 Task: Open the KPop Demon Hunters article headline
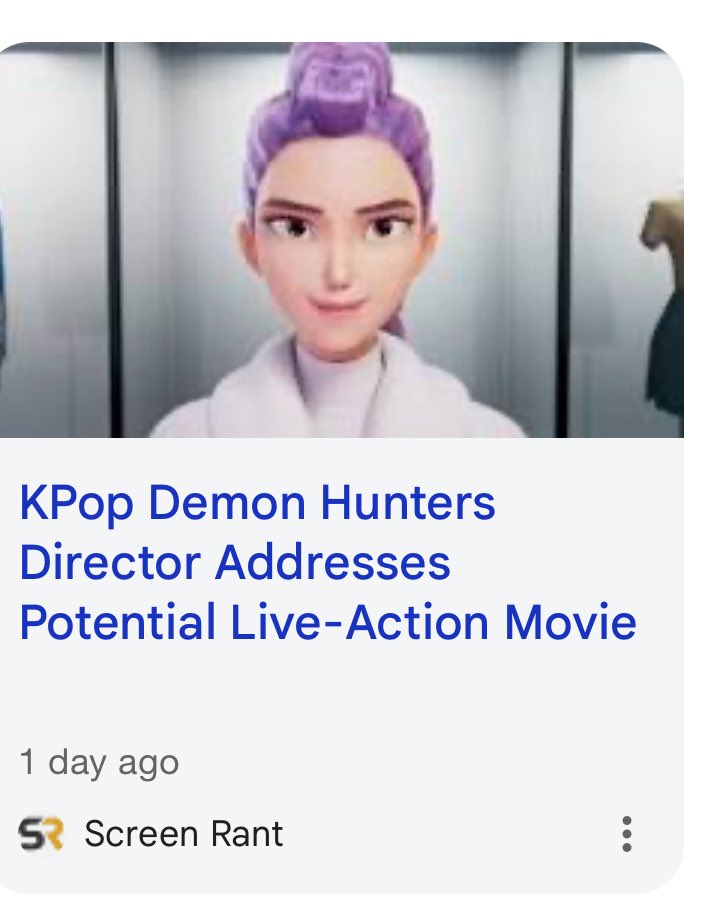point(328,562)
